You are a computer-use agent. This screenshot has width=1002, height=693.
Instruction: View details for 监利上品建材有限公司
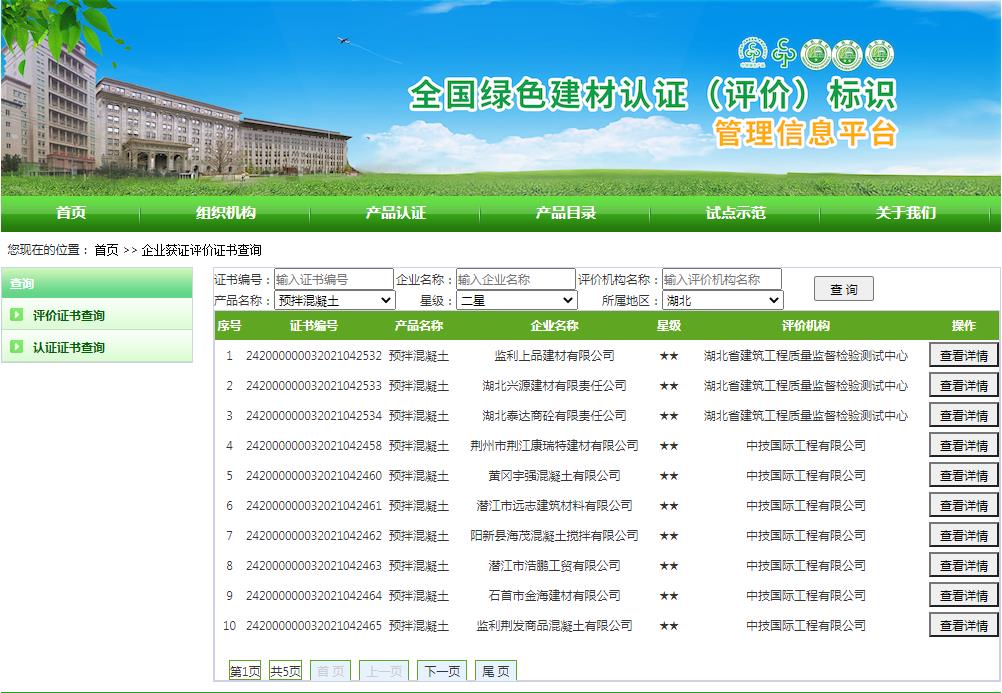point(963,355)
